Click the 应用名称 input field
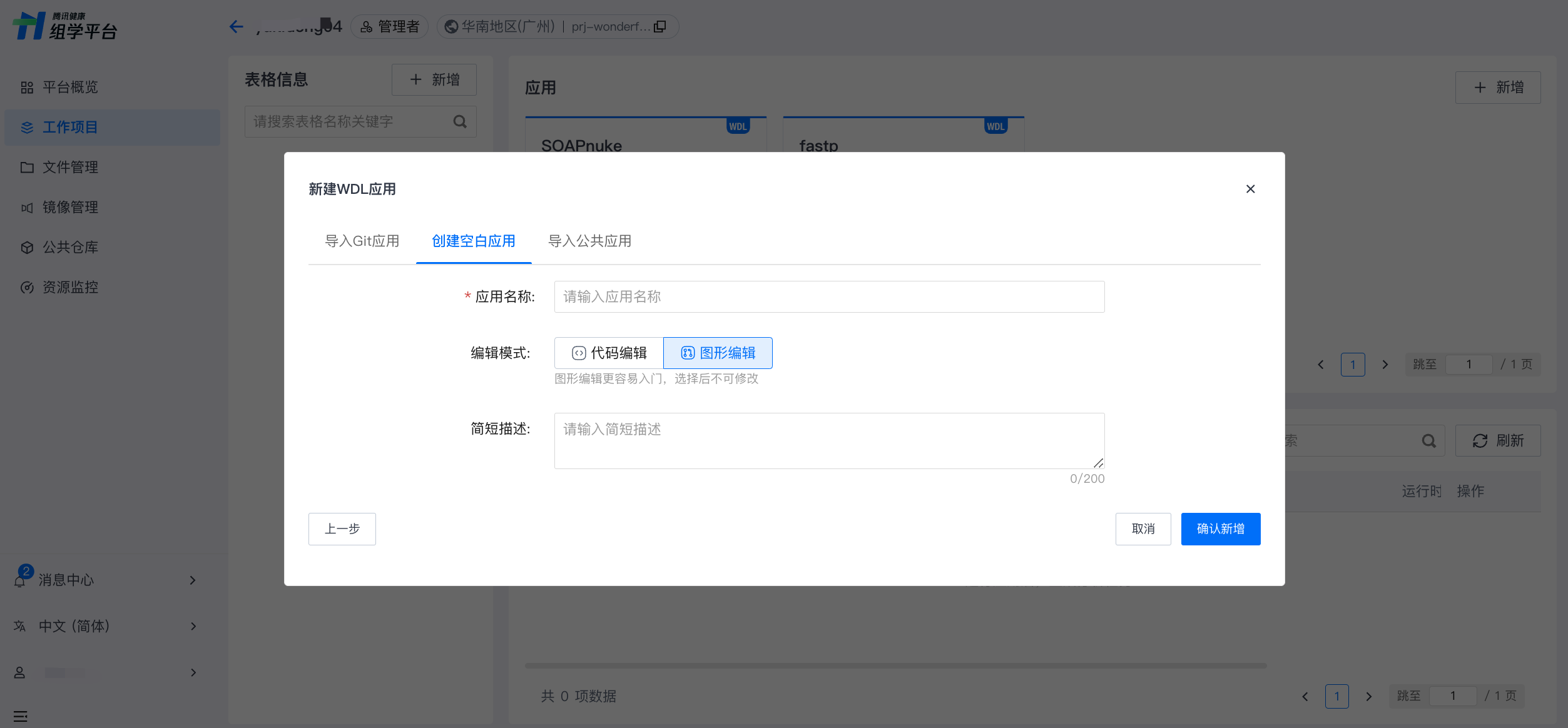 [829, 296]
